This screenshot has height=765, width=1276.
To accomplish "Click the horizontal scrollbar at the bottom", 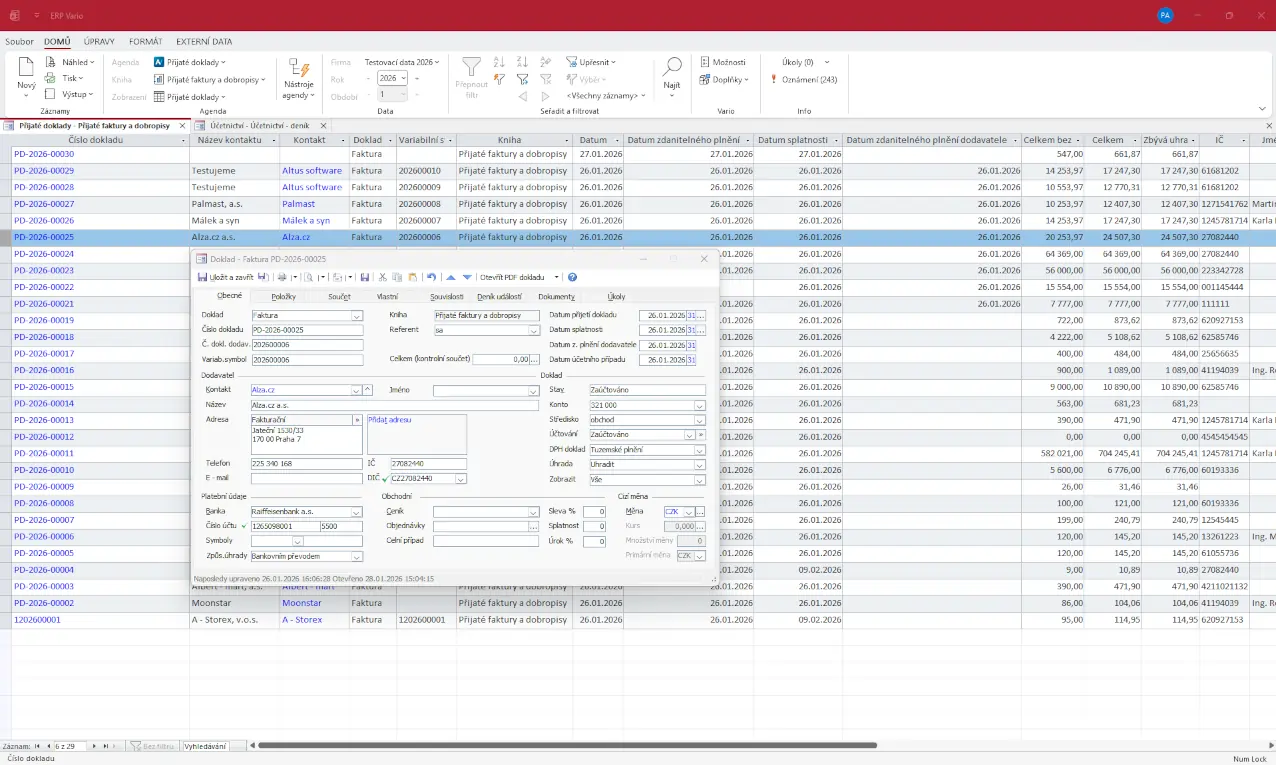I will point(568,746).
